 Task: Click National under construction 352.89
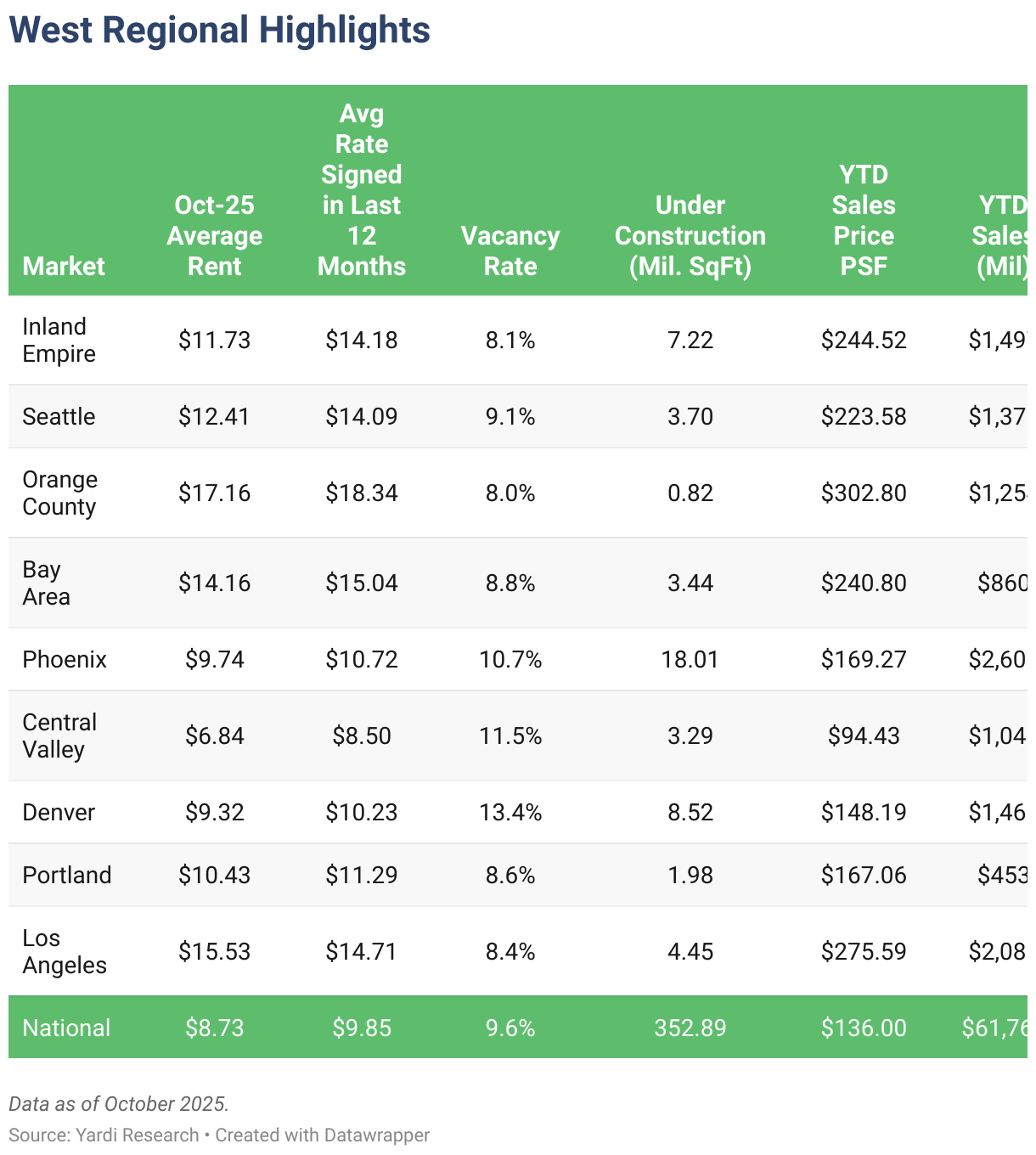[690, 1028]
